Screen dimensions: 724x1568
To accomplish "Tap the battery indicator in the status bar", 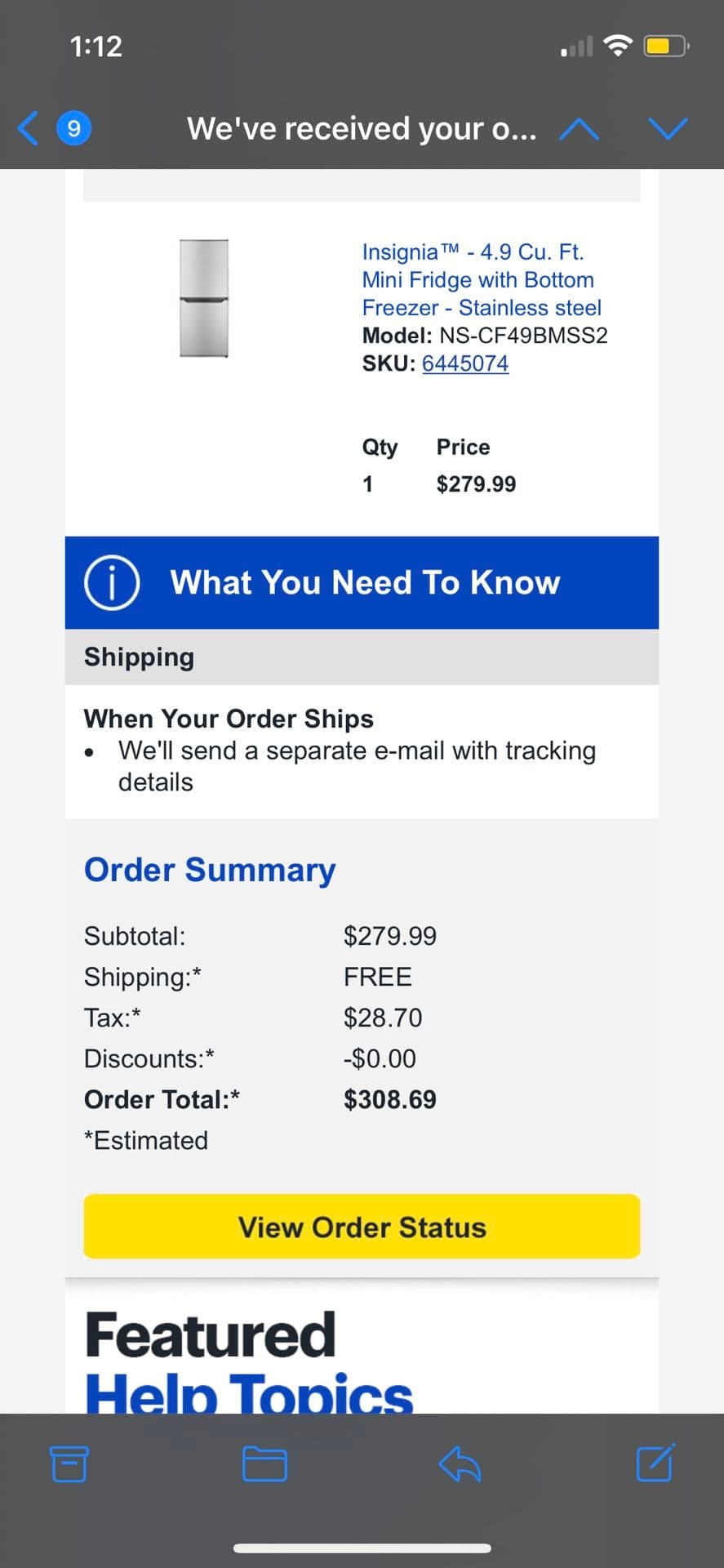I will [667, 46].
